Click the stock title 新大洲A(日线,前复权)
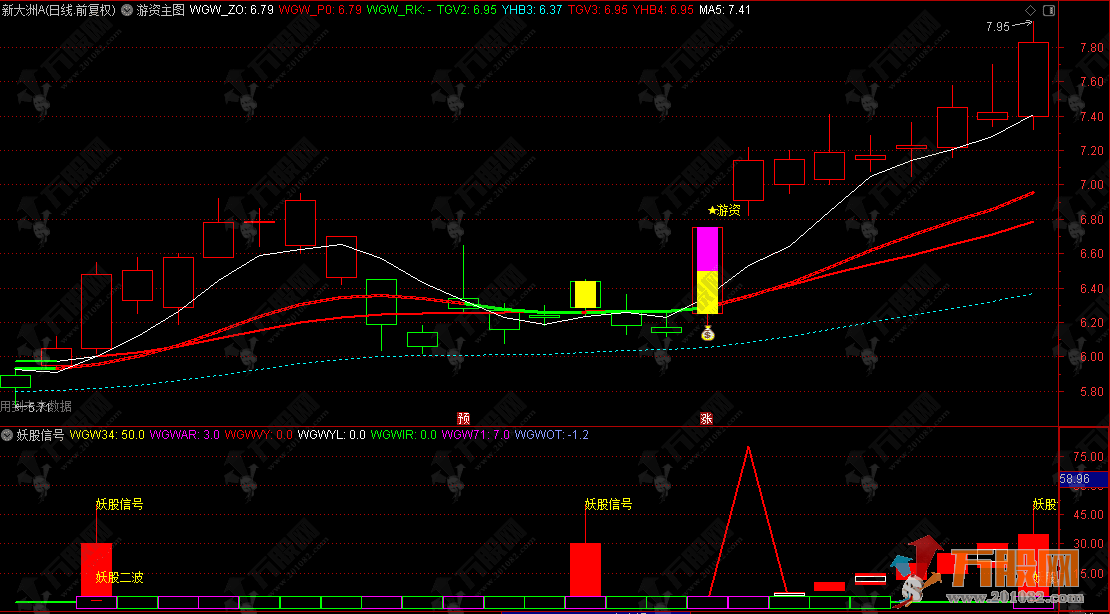Viewport: 1110px width, 614px height. [x=58, y=10]
